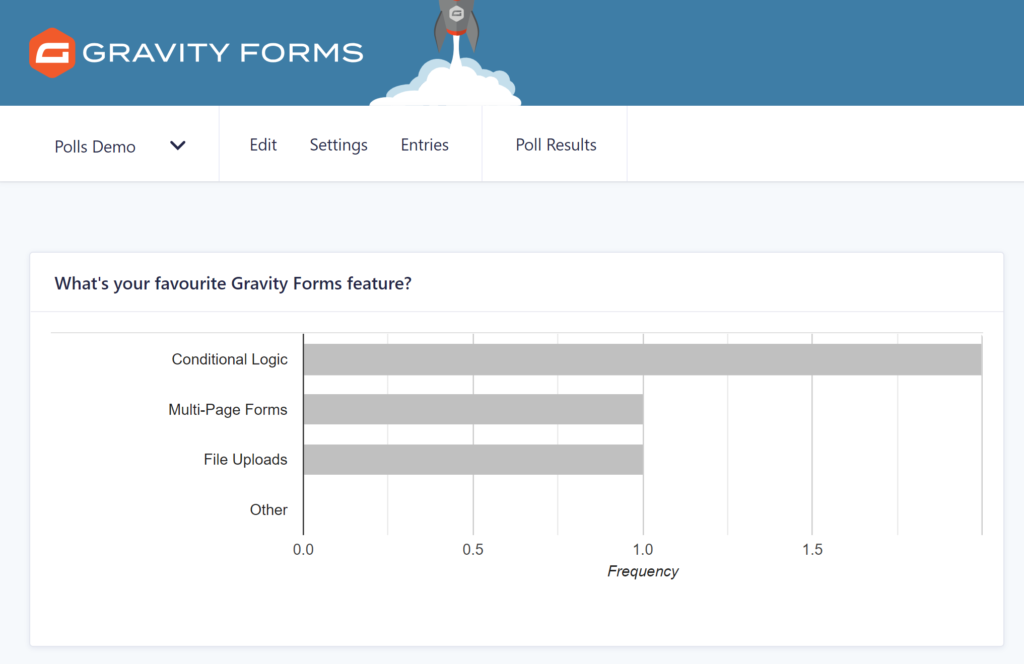The image size is (1024, 664).
Task: Click the Polls Demo label
Action: [95, 146]
